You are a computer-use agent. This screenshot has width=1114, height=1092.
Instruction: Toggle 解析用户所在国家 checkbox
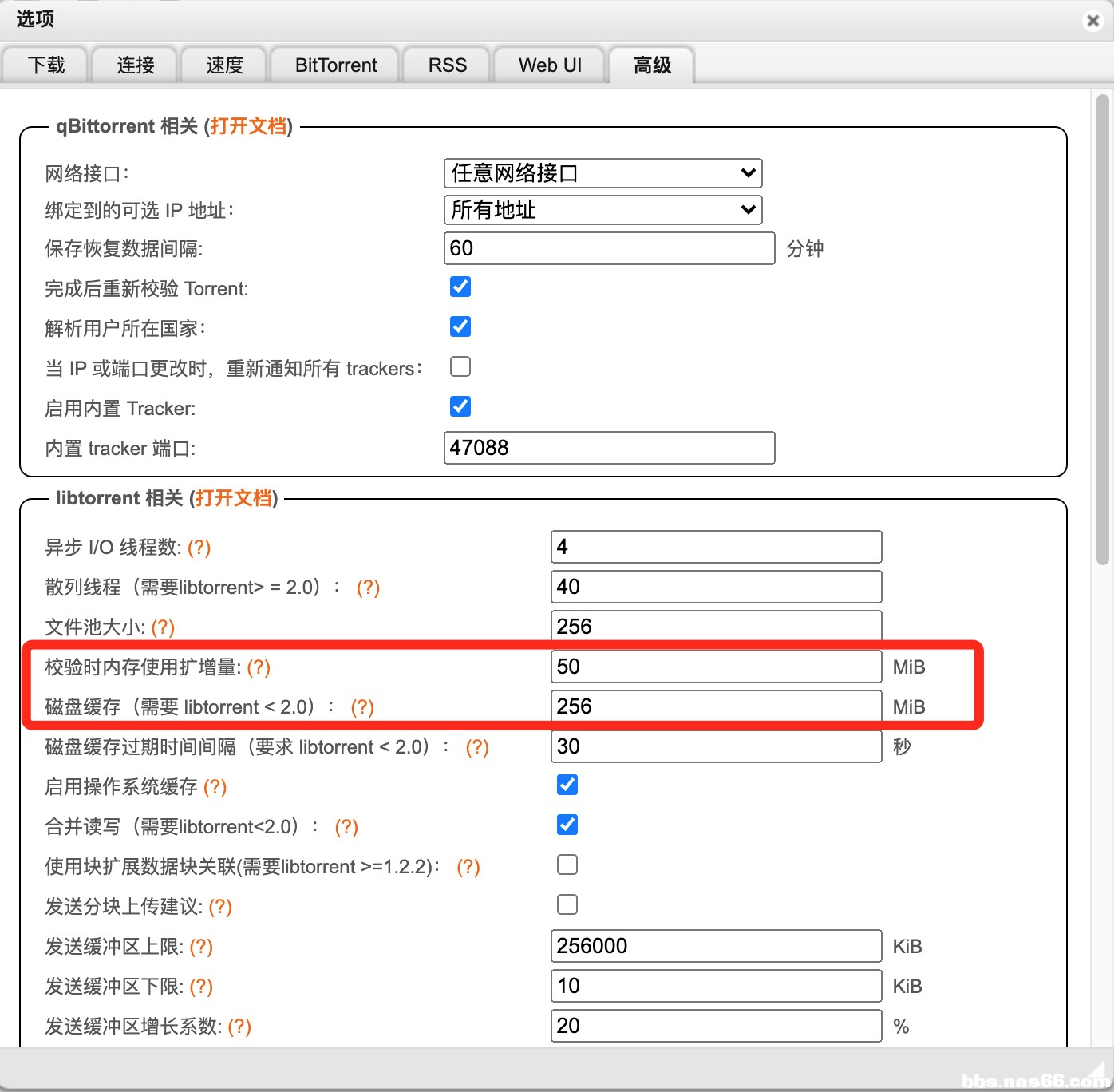460,326
